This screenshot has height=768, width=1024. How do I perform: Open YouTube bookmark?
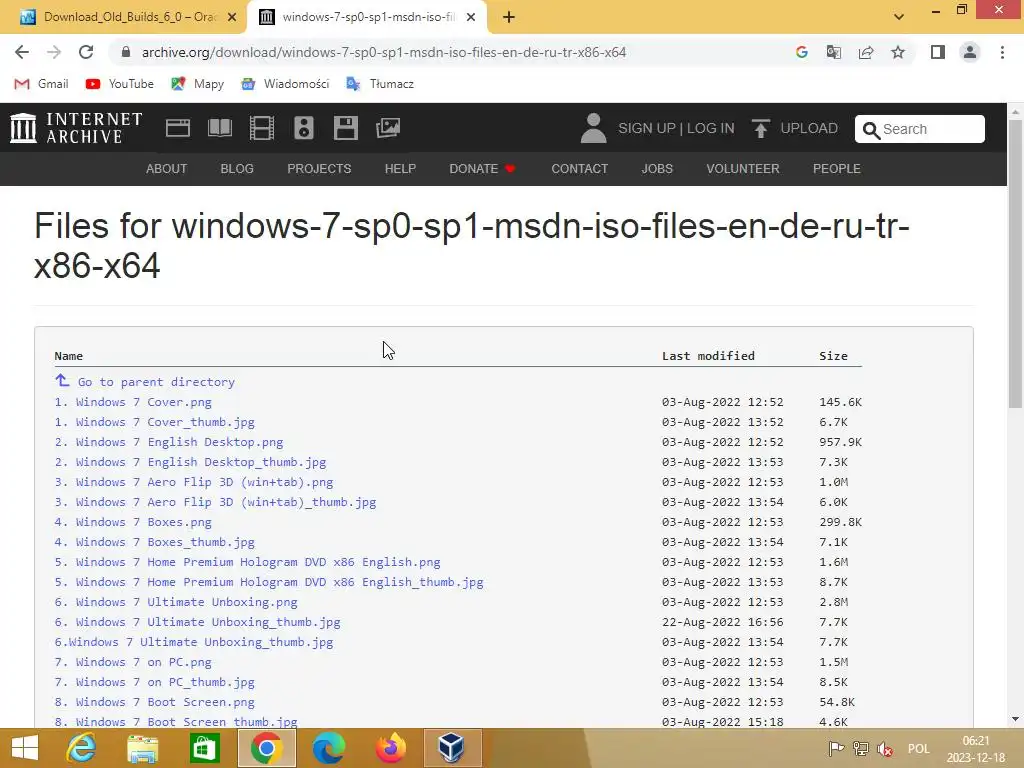[120, 84]
